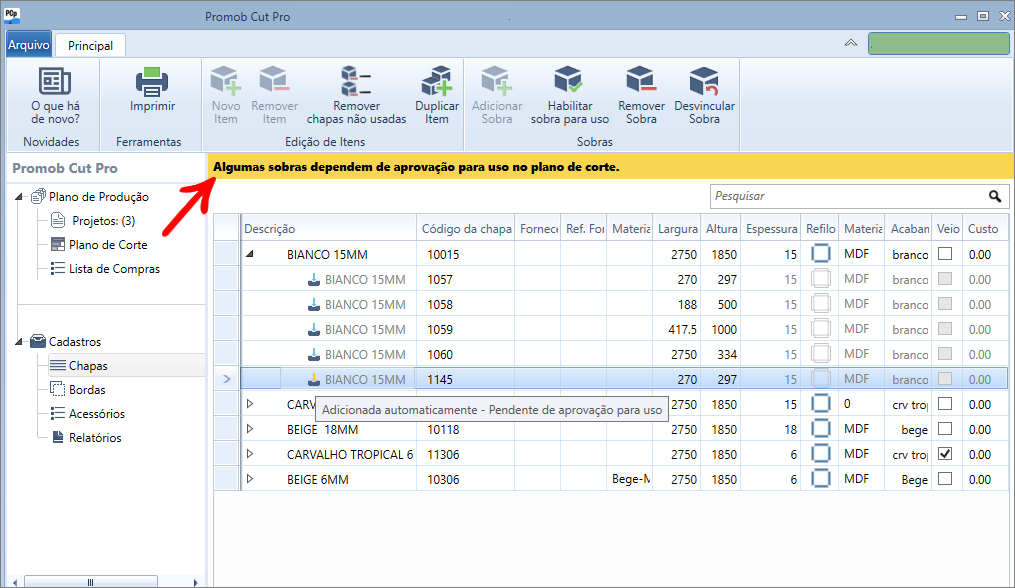1015x588 pixels.
Task: Click the leftover icon on row 1059
Action: click(313, 330)
